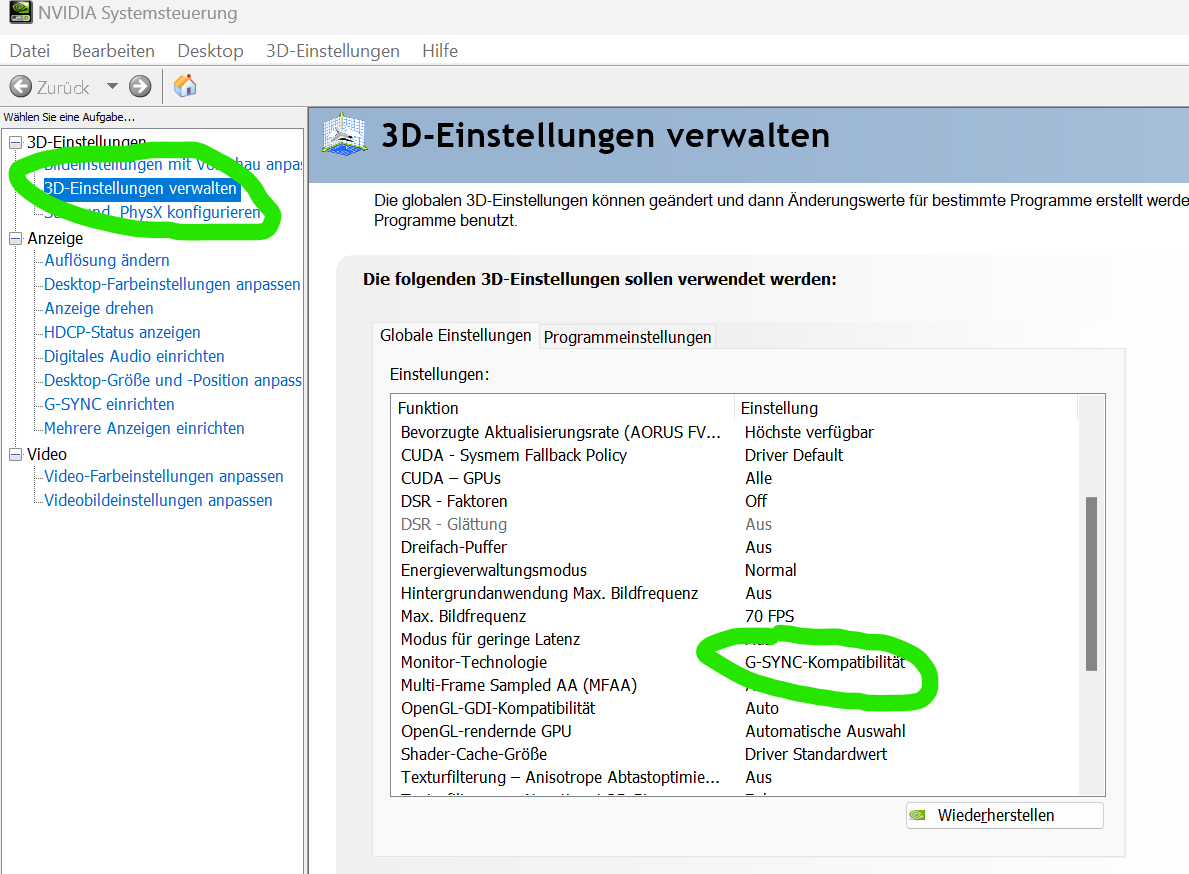This screenshot has width=1189, height=874.
Task: Click the settings list vertical scrollbar
Action: coord(1091,584)
